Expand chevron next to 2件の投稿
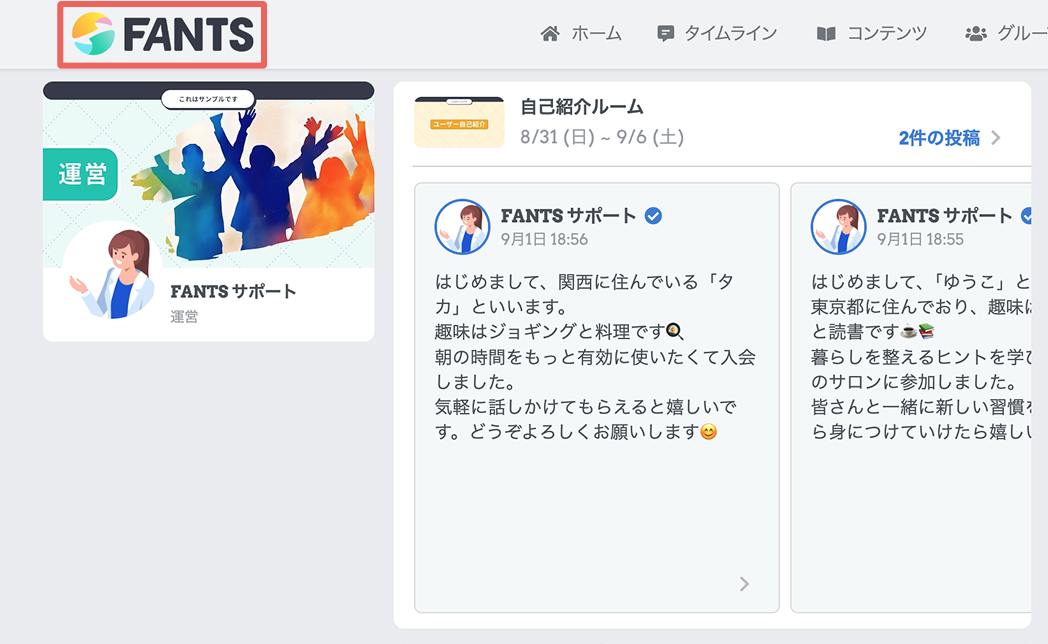Viewport: 1048px width, 644px height. point(996,138)
